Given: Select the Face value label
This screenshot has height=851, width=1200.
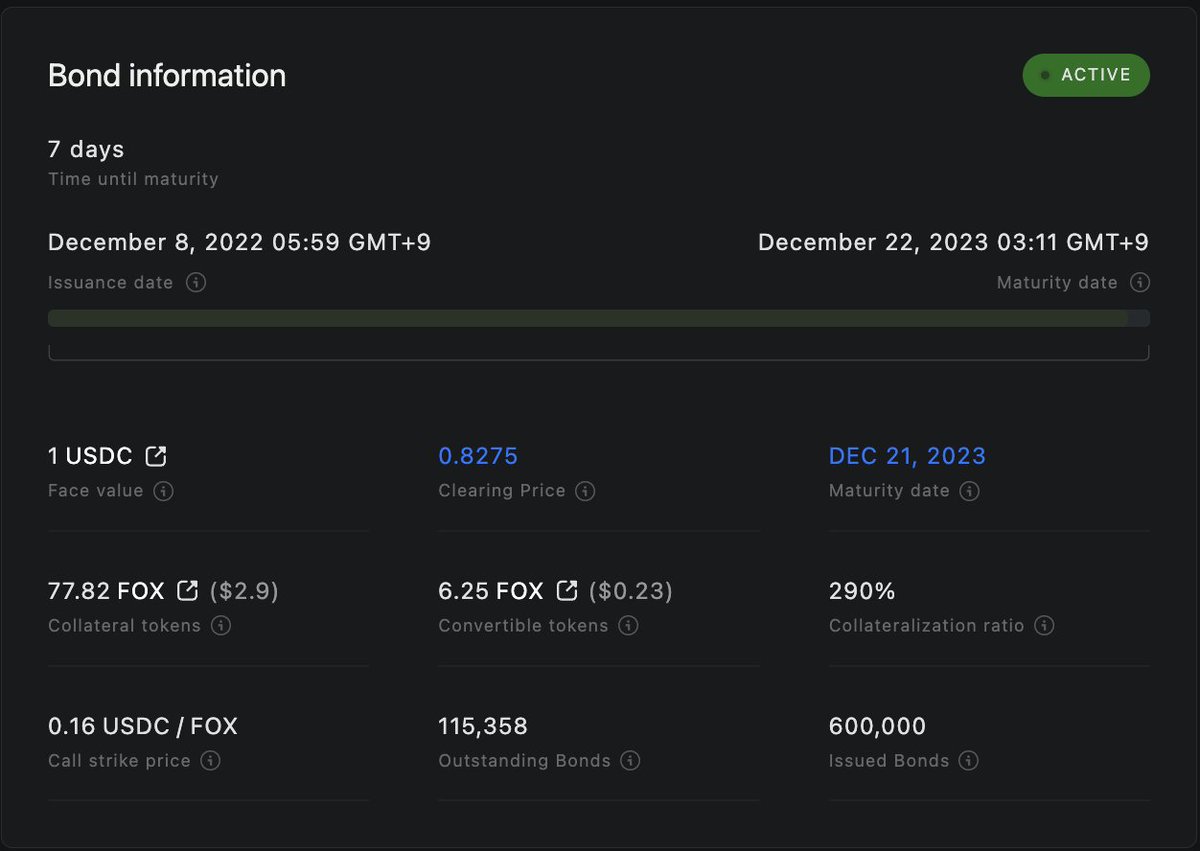Looking at the screenshot, I should 96,491.
